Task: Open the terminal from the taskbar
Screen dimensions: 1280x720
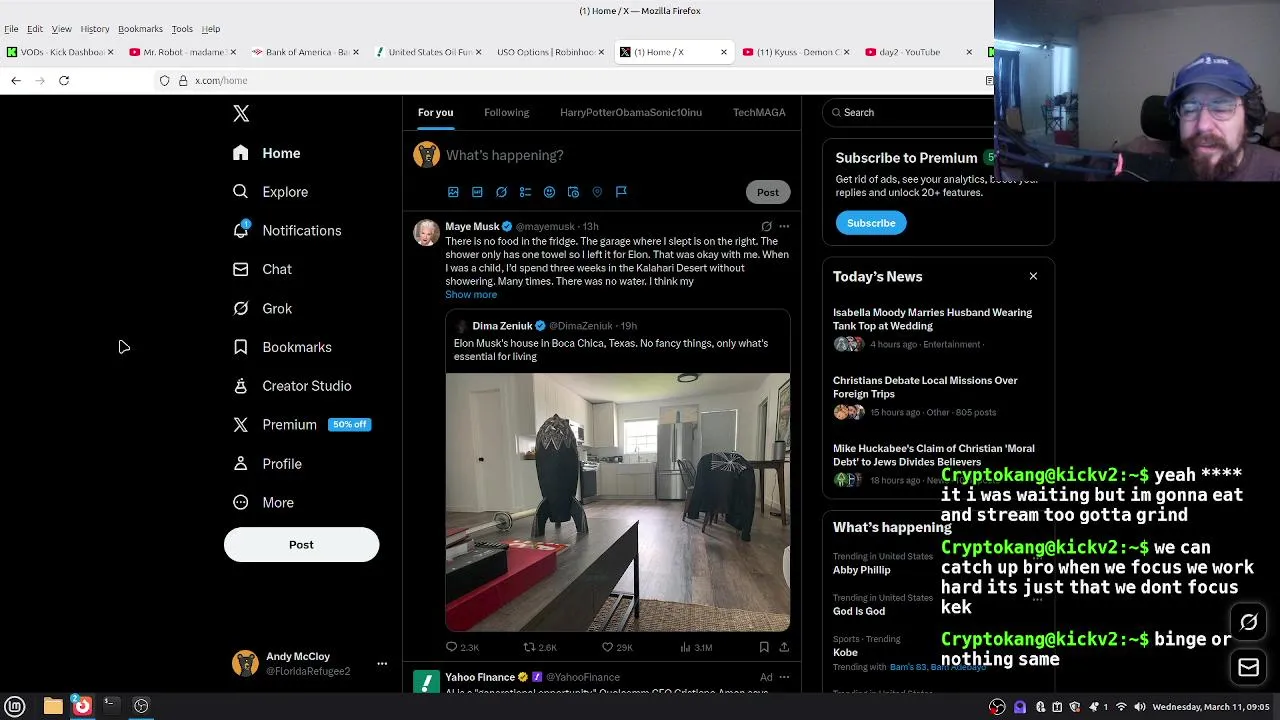Action: [111, 706]
